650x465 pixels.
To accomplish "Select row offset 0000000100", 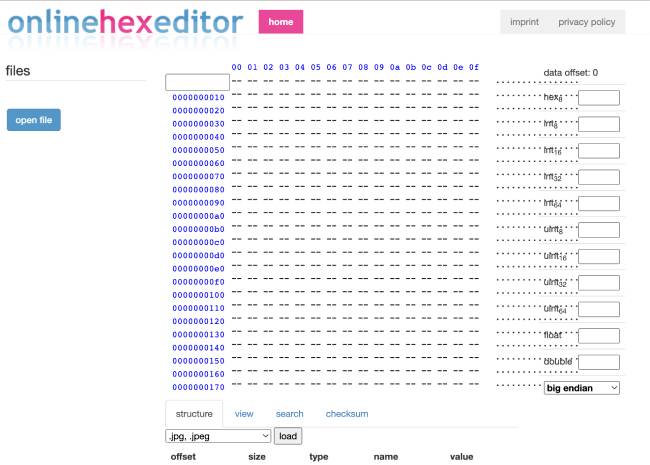I will [198, 295].
